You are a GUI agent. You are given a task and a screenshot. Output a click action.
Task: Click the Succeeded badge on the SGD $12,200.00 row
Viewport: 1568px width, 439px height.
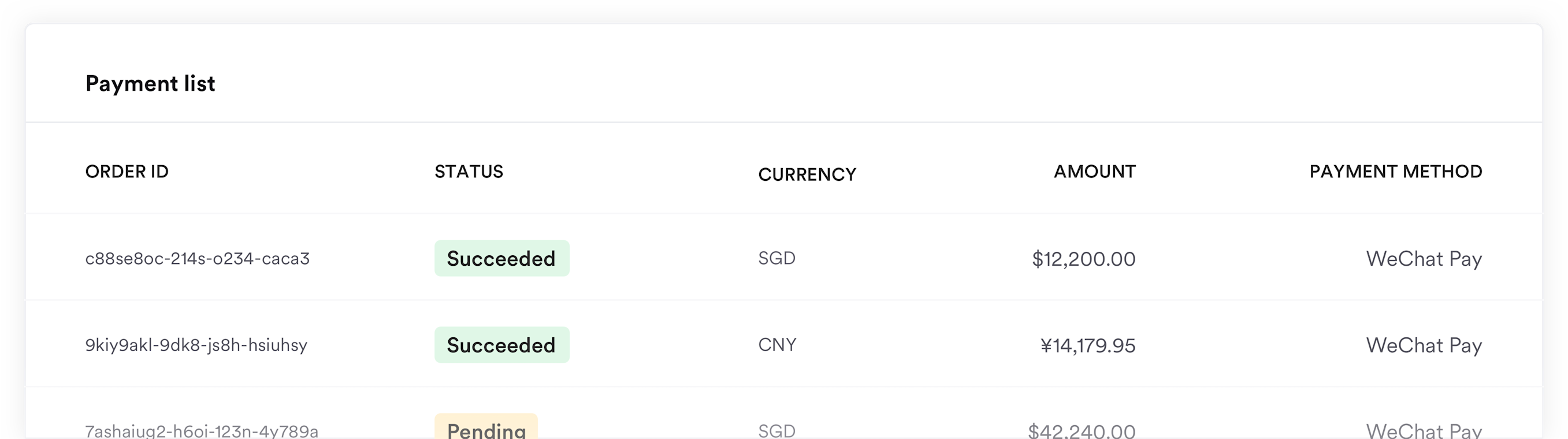[501, 258]
